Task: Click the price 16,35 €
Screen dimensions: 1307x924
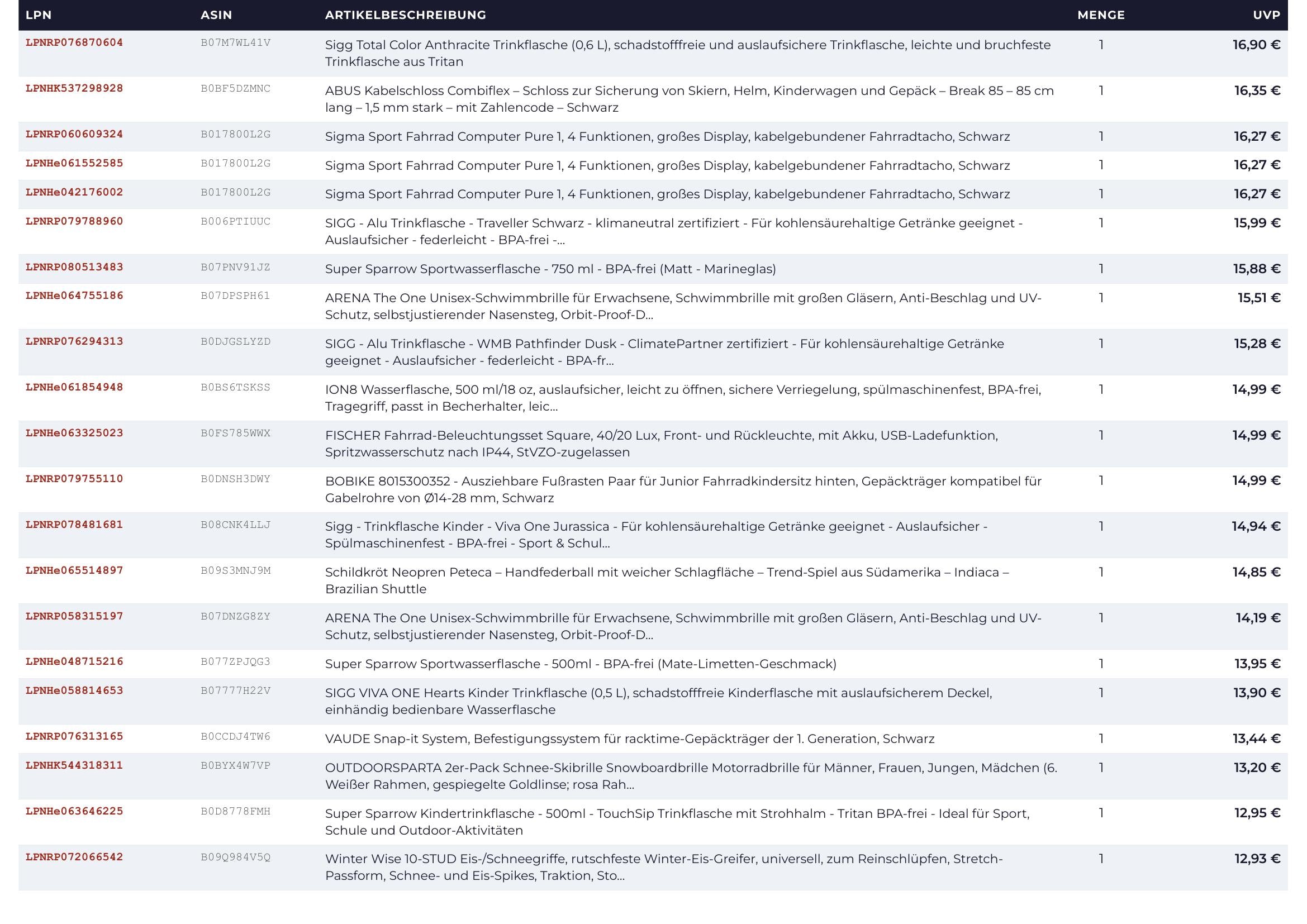Action: click(x=1257, y=91)
